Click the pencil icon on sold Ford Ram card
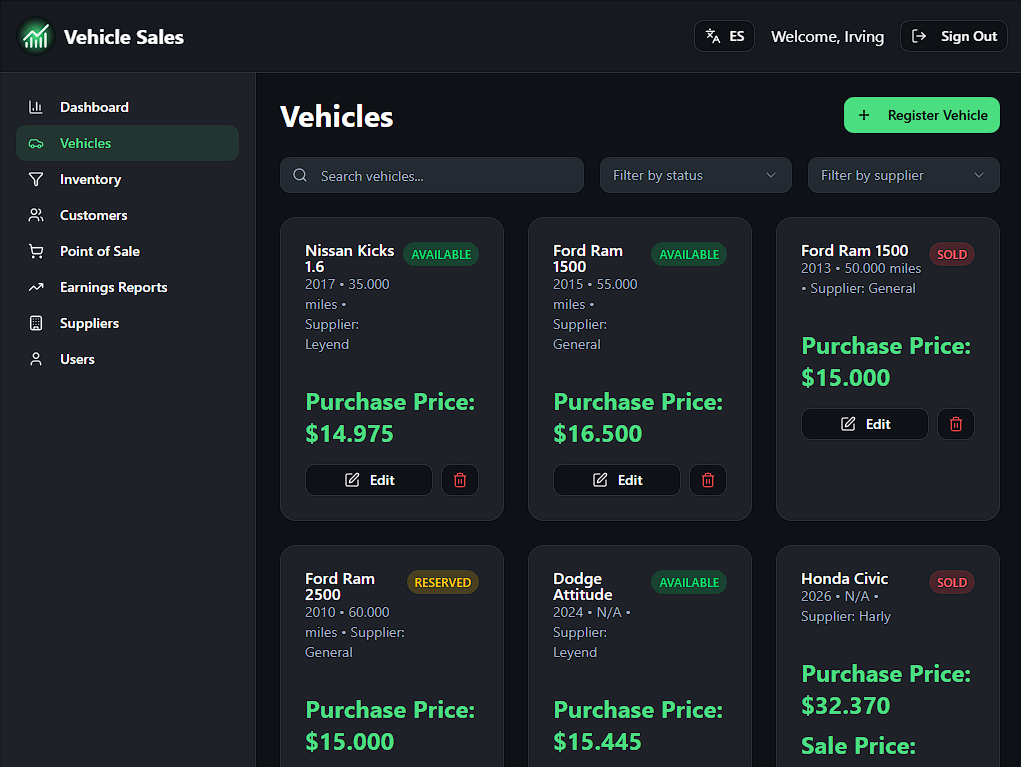Screen dimensions: 1021x767 tap(848, 424)
